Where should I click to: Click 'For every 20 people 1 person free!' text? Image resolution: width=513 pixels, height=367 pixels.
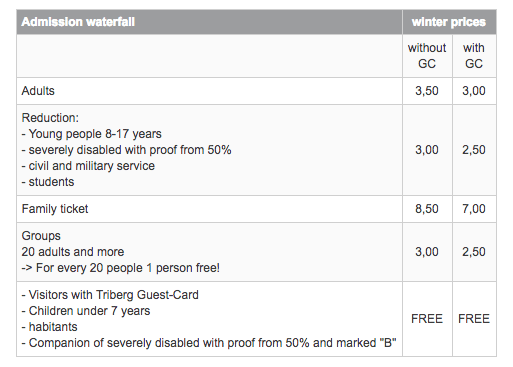(x=128, y=268)
